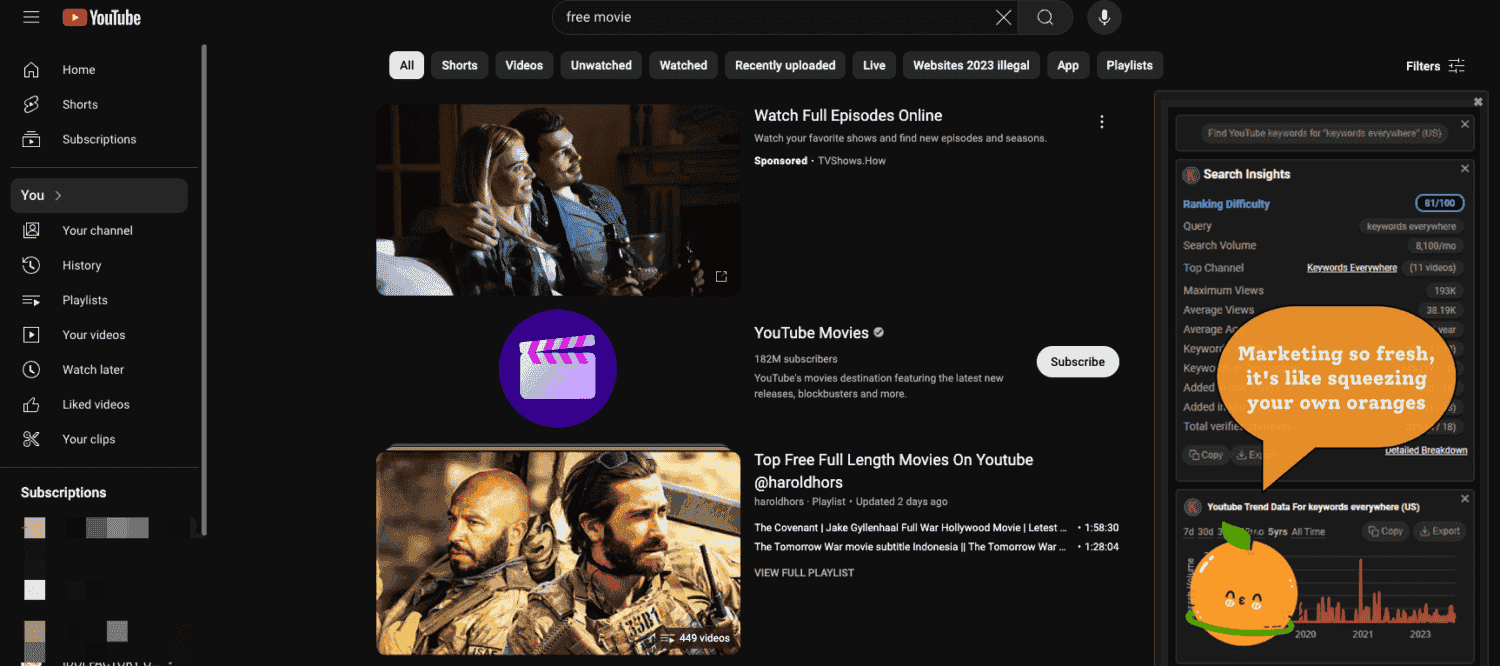The height and width of the screenshot is (666, 1500).
Task: Clear the search box text
Action: click(x=1003, y=17)
